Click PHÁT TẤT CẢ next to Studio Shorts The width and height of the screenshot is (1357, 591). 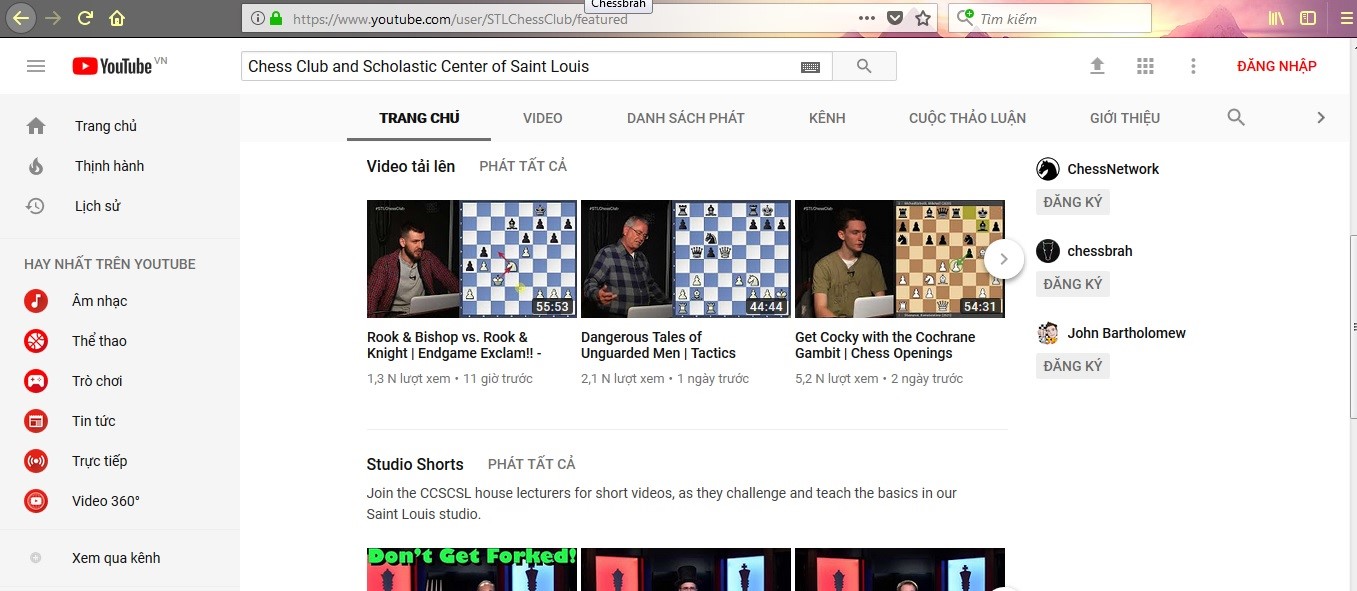pos(532,464)
